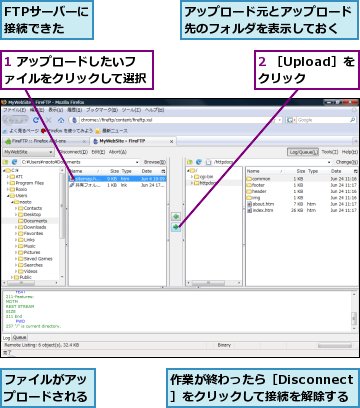Click the local pane up-folder icon
The image size is (360, 408).
point(6,162)
